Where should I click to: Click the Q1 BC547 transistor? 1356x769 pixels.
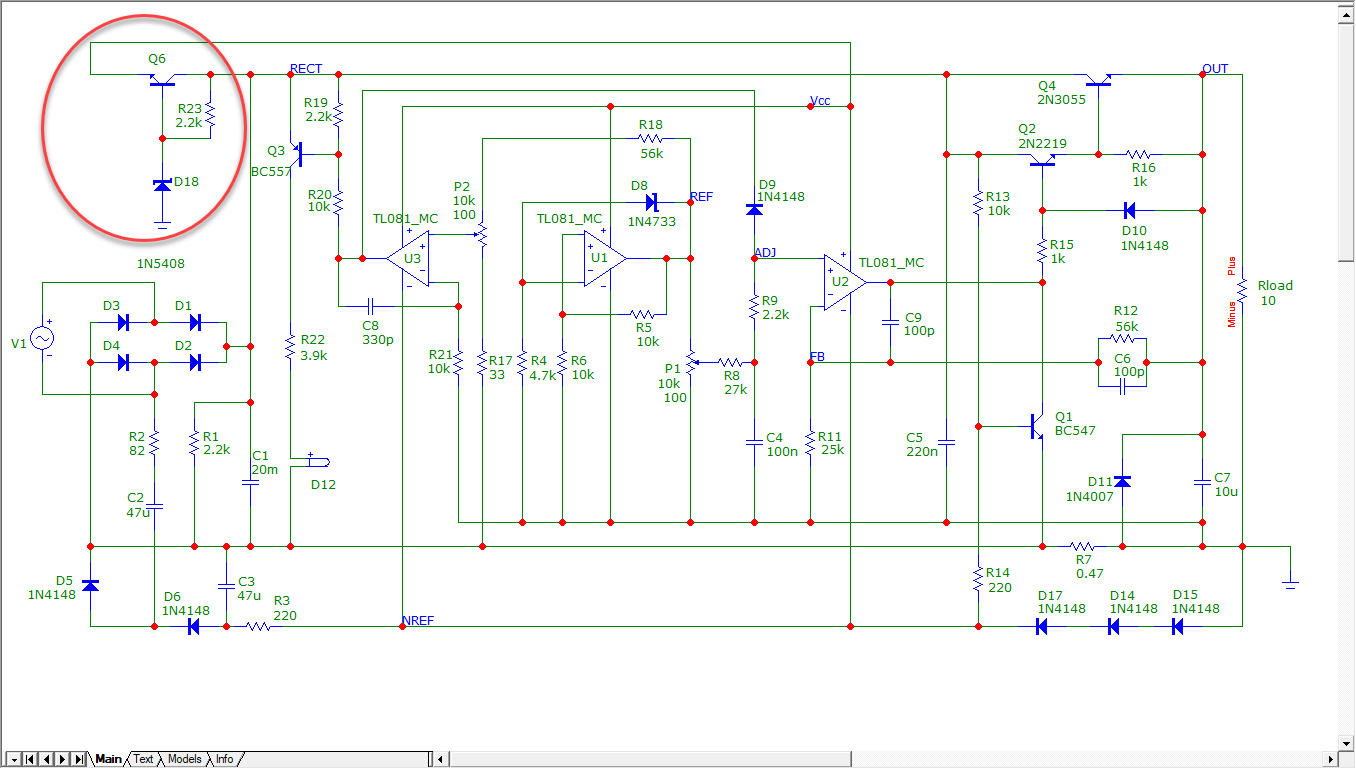pos(1037,427)
